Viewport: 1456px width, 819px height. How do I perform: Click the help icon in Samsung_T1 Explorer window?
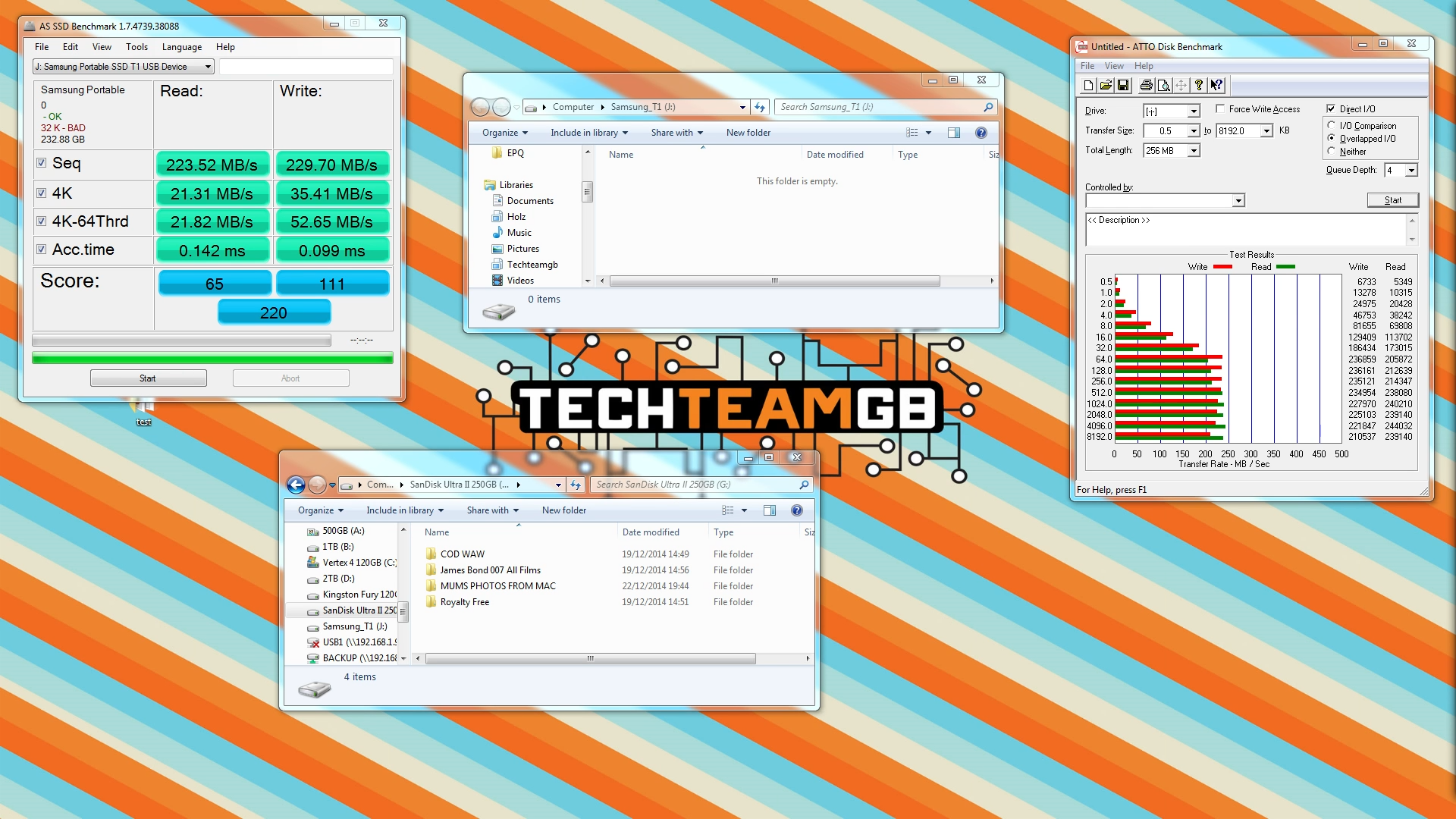coord(981,133)
